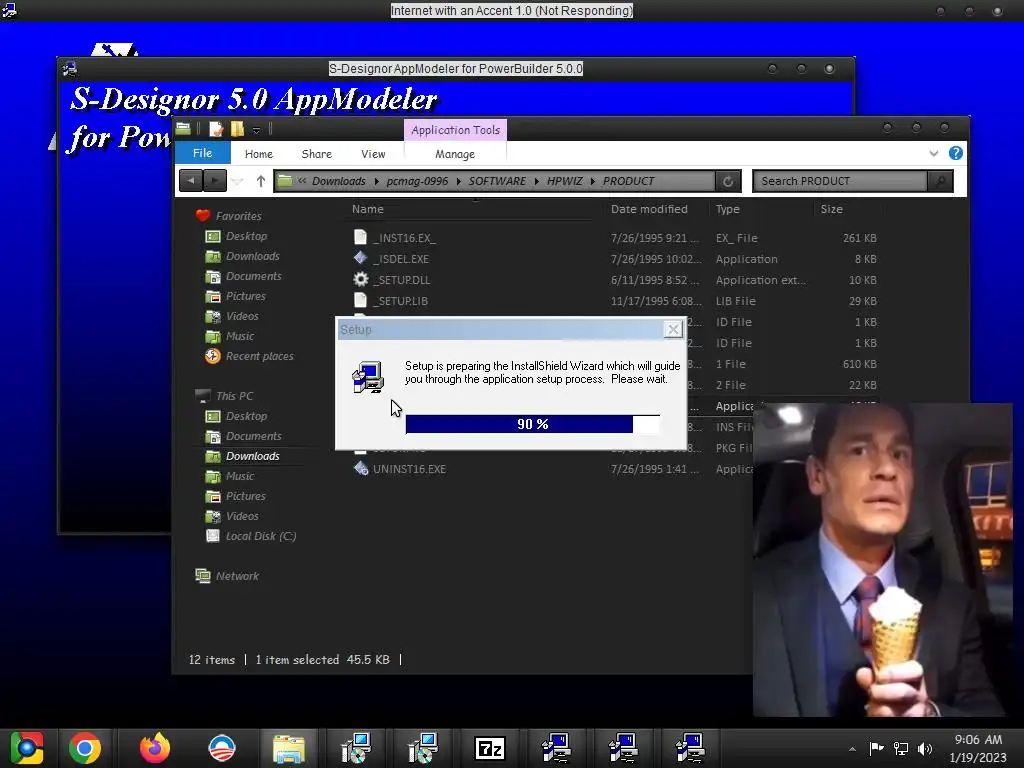1024x768 pixels.
Task: Open the volume control speaker icon
Action: tap(925, 748)
